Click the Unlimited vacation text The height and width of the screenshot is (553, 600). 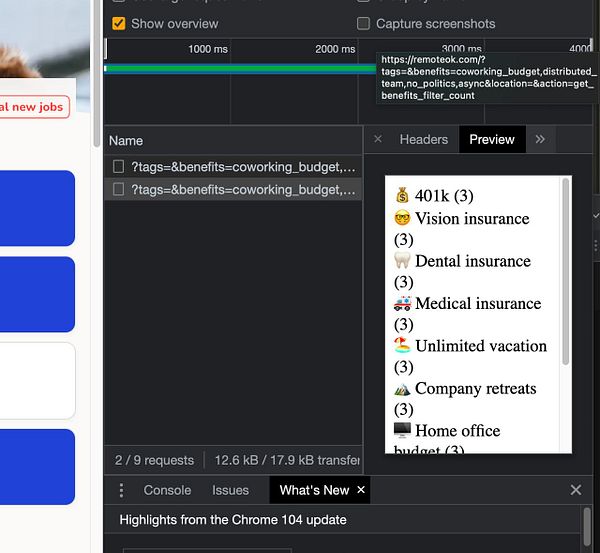point(481,346)
